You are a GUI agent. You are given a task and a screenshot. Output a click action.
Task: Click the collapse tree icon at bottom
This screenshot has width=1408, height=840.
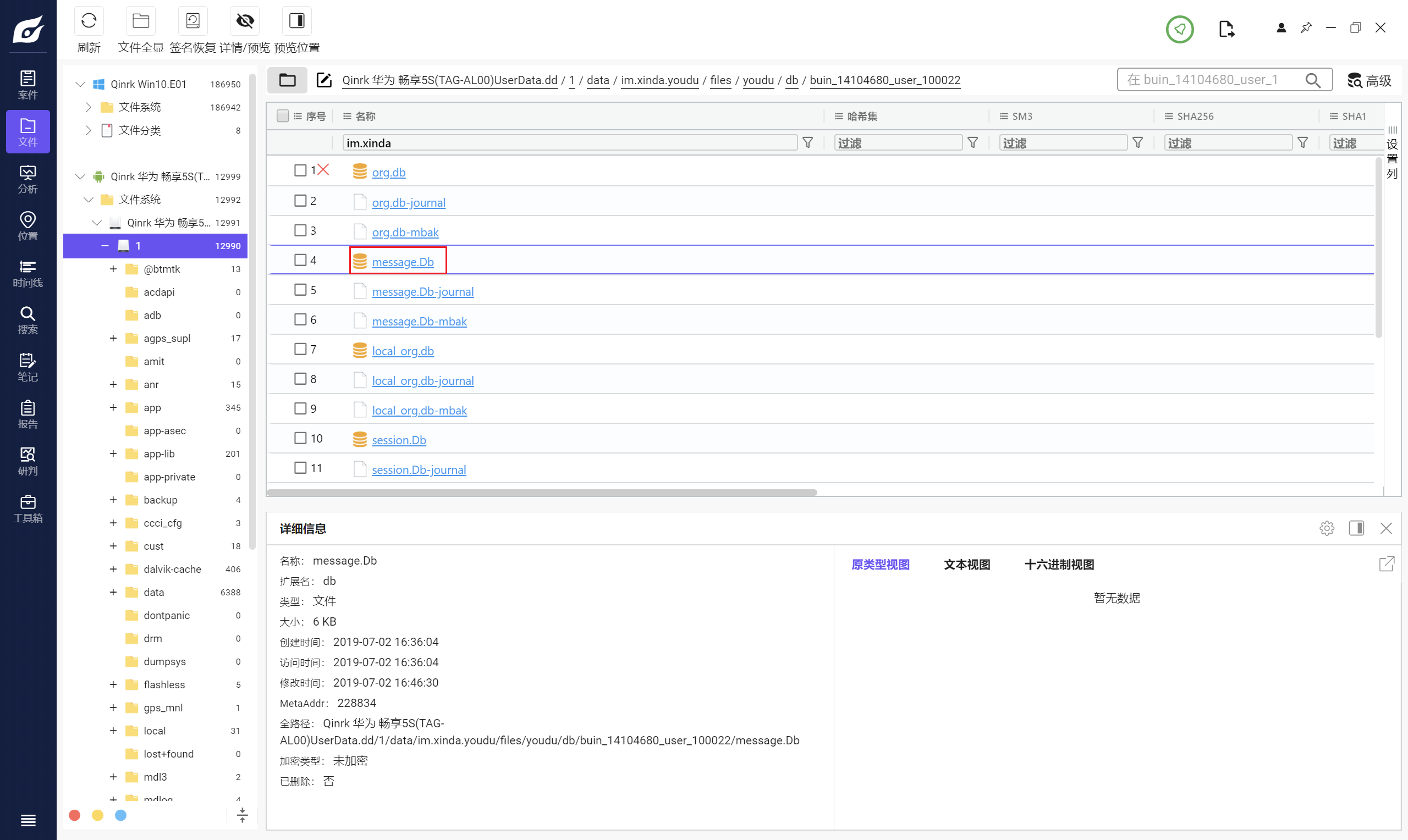click(x=243, y=815)
